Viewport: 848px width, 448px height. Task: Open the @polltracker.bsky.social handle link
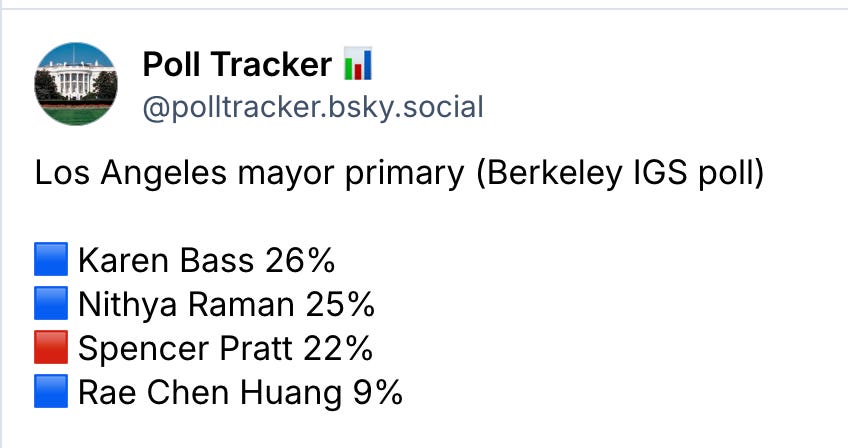pos(313,107)
